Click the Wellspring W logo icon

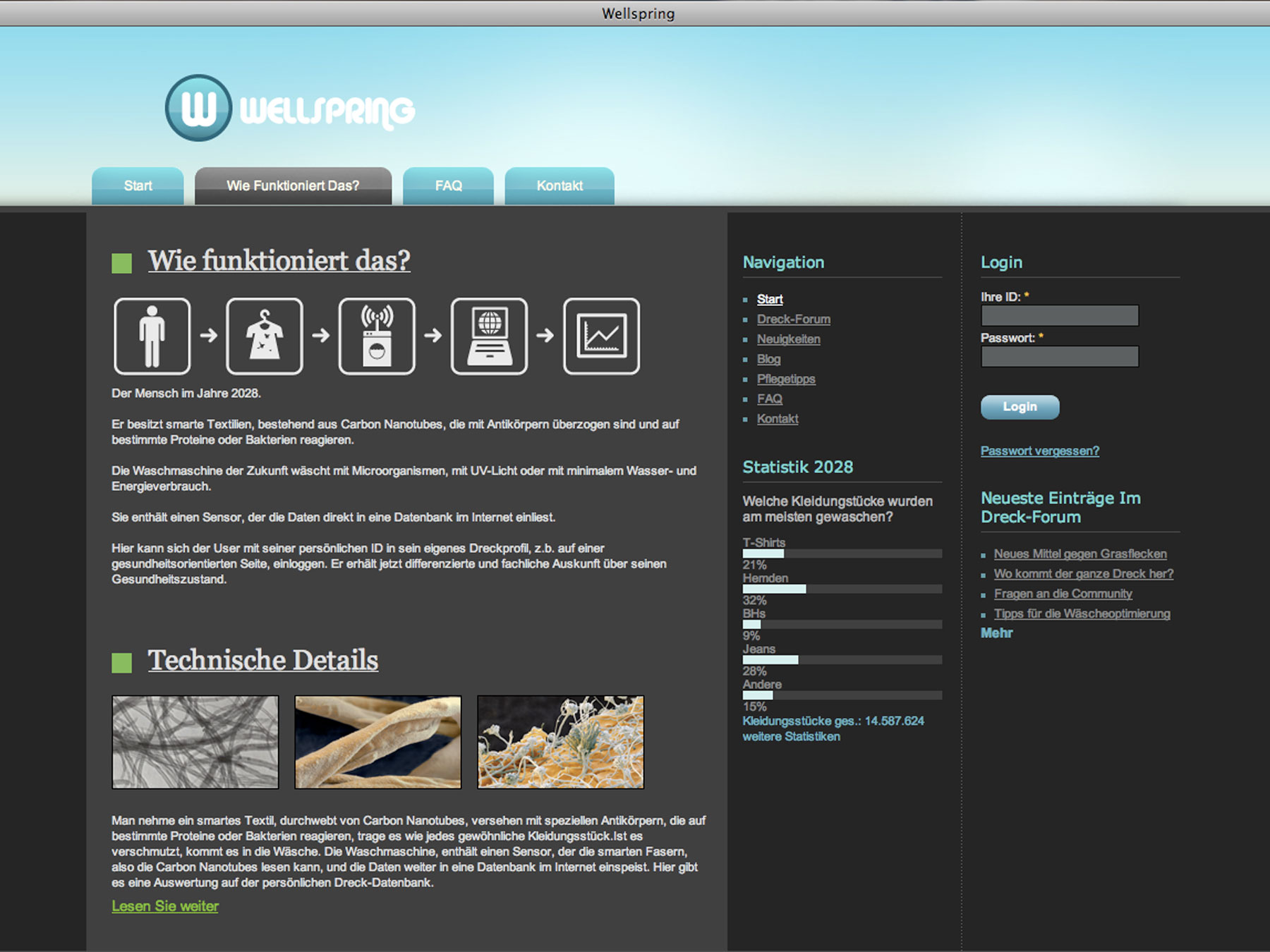point(198,108)
